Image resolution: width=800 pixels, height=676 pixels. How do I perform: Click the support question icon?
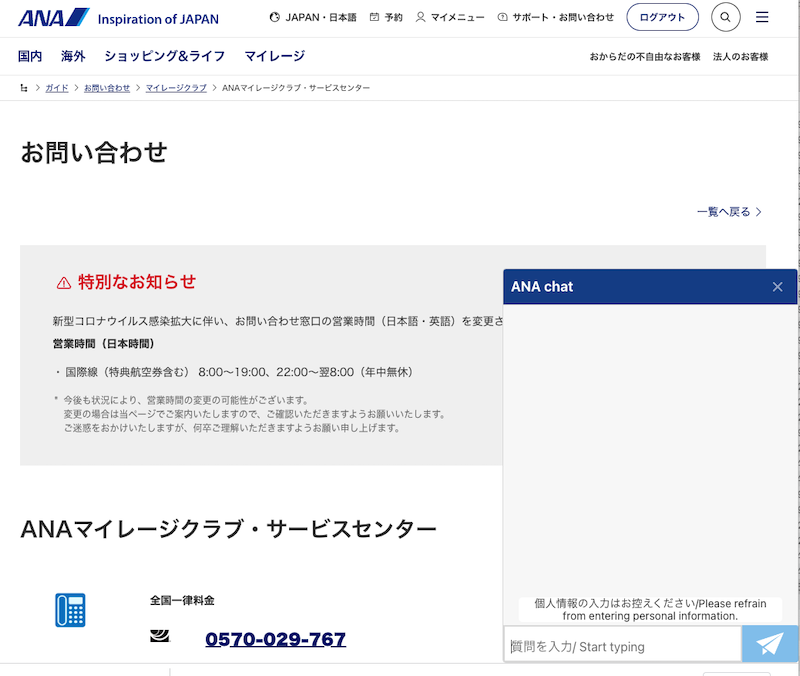pos(503,17)
